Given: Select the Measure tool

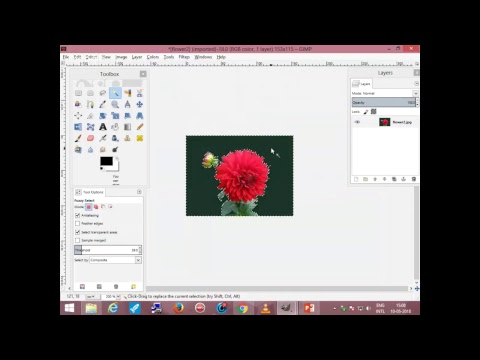Looking at the screenshot, I should (x=127, y=104).
